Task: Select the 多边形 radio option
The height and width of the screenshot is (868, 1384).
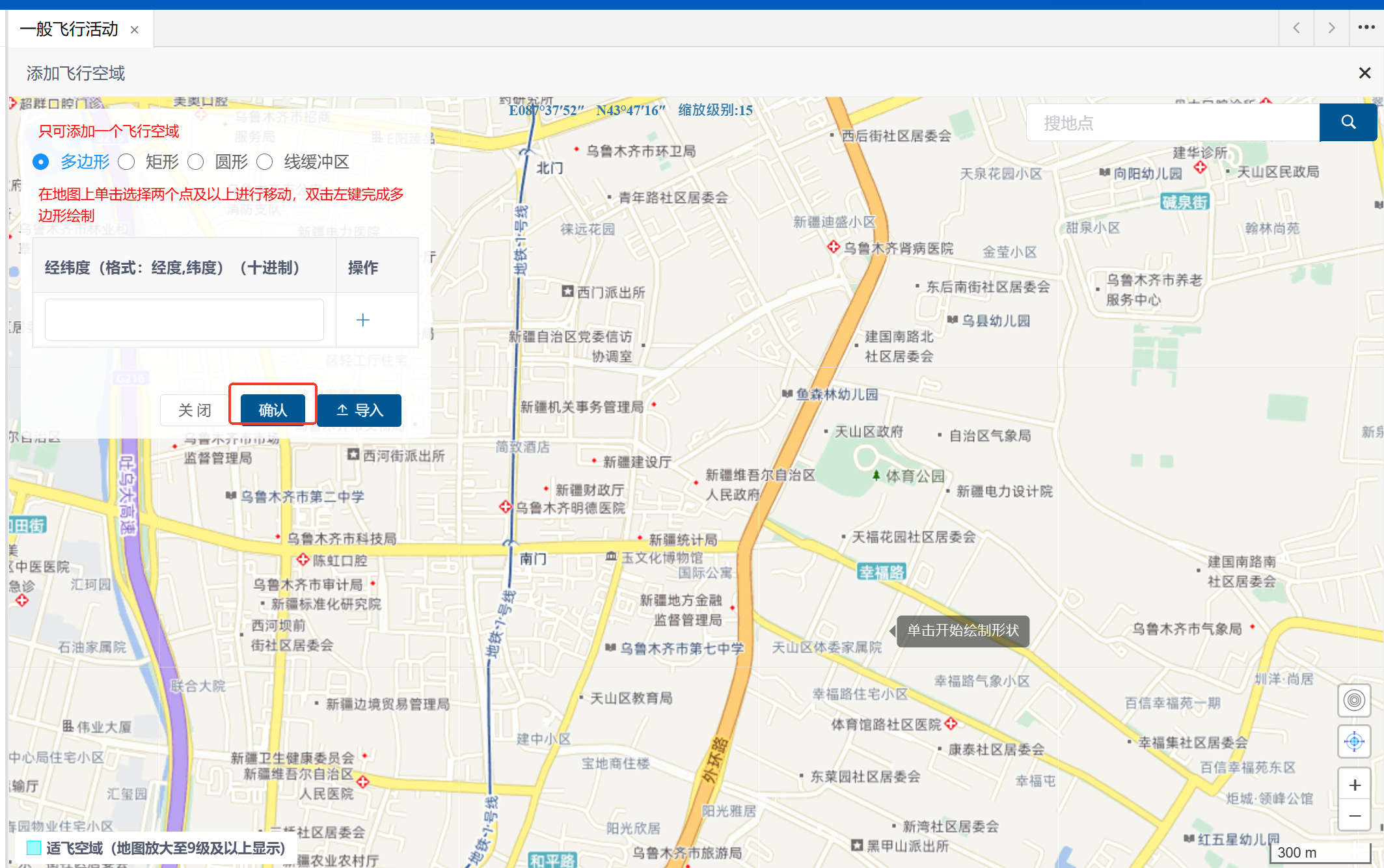Action: click(x=41, y=161)
